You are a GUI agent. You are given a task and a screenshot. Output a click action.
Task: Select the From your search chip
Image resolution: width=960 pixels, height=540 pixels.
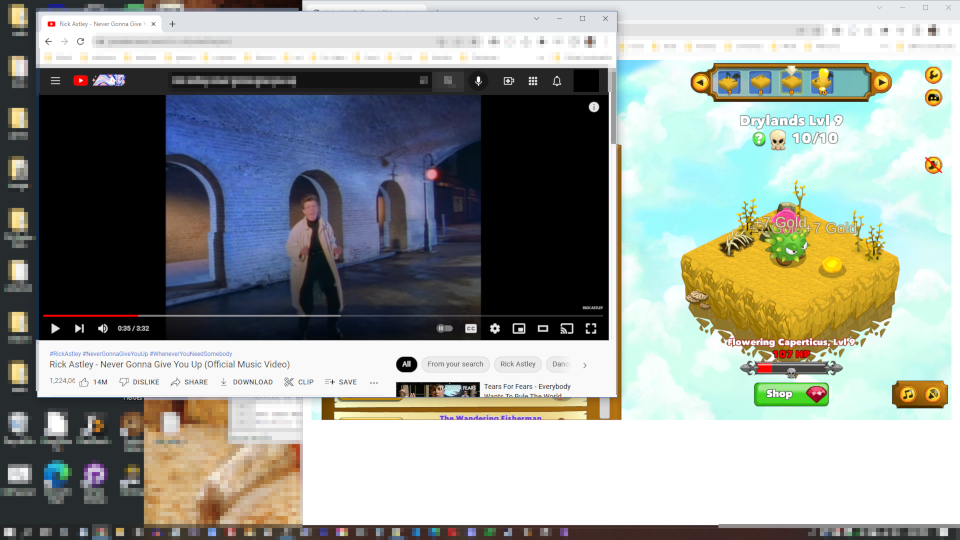click(x=456, y=364)
